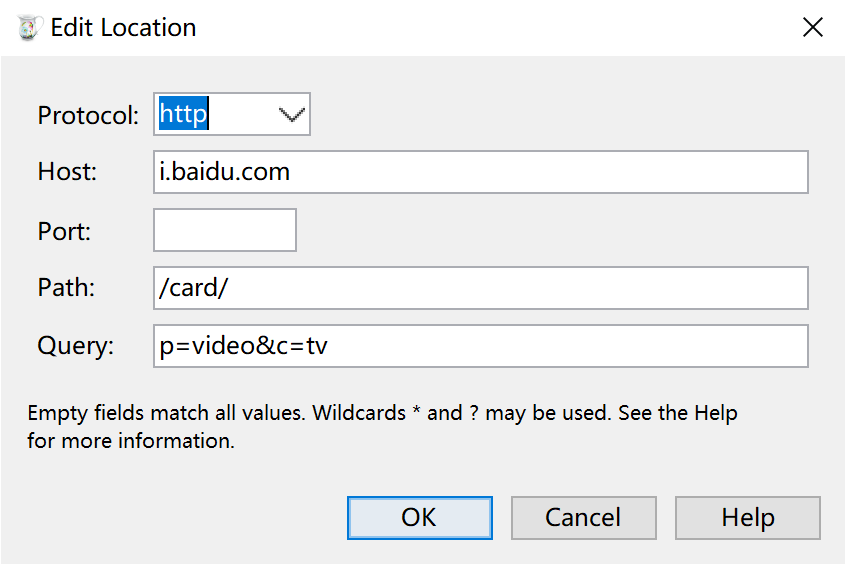Click the Query: label
Screen dimensions: 846x565
tap(76, 346)
